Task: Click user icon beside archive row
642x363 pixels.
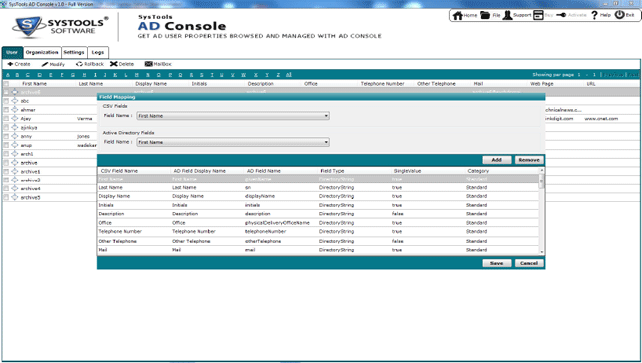Action: coord(15,162)
